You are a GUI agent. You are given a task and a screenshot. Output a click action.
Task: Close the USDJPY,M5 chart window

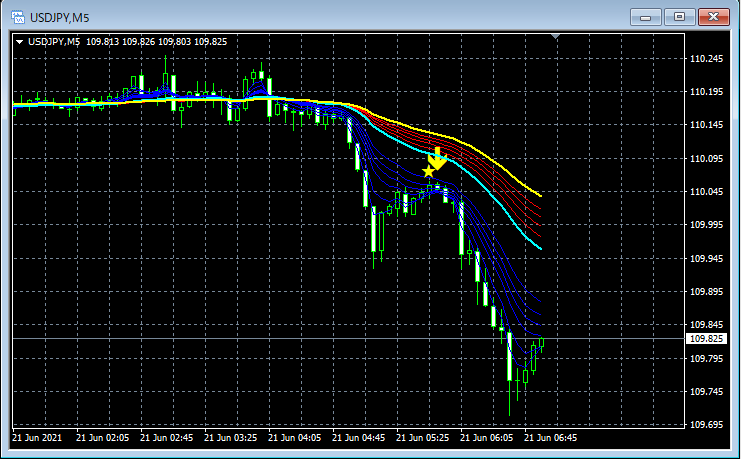click(x=714, y=18)
